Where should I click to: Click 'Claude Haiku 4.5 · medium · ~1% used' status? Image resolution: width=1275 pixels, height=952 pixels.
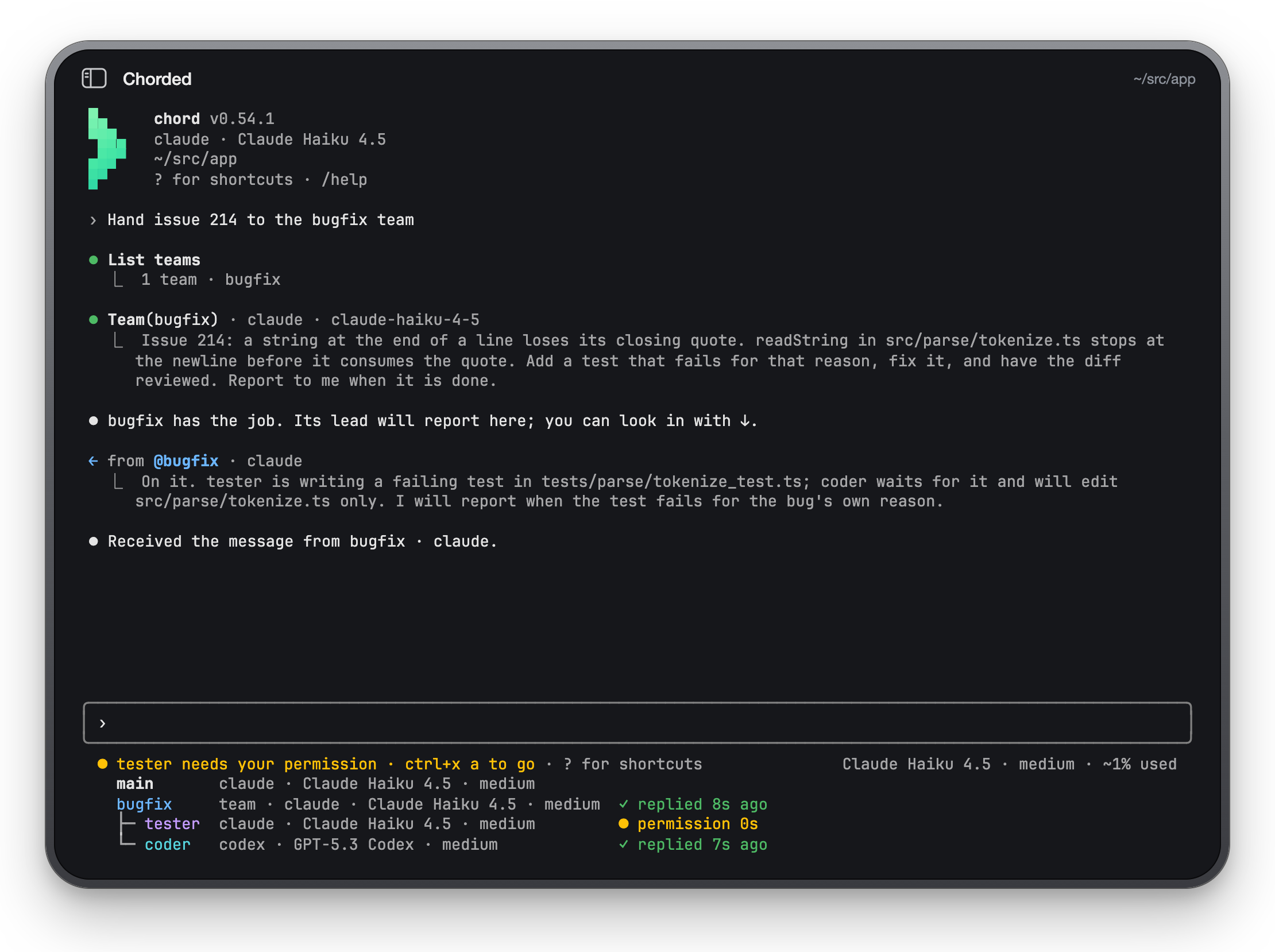[x=1009, y=764]
